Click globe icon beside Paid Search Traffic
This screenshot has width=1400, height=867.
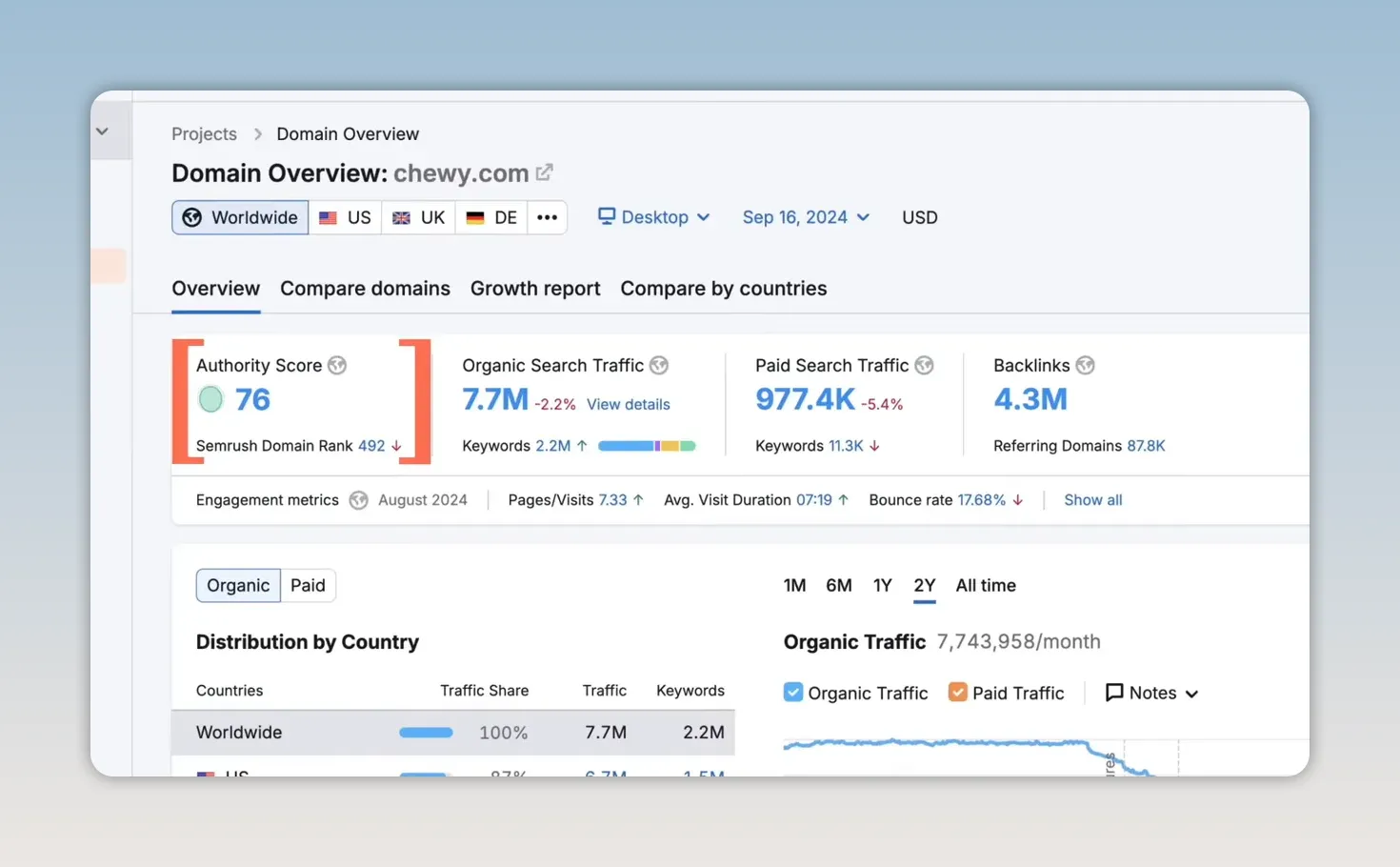924,365
